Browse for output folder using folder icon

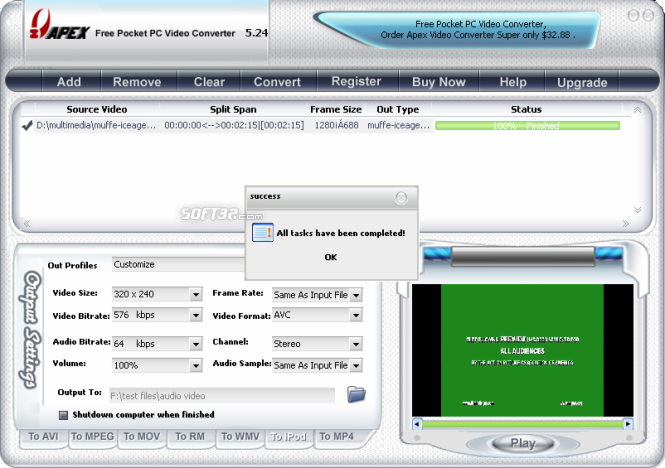(356, 394)
